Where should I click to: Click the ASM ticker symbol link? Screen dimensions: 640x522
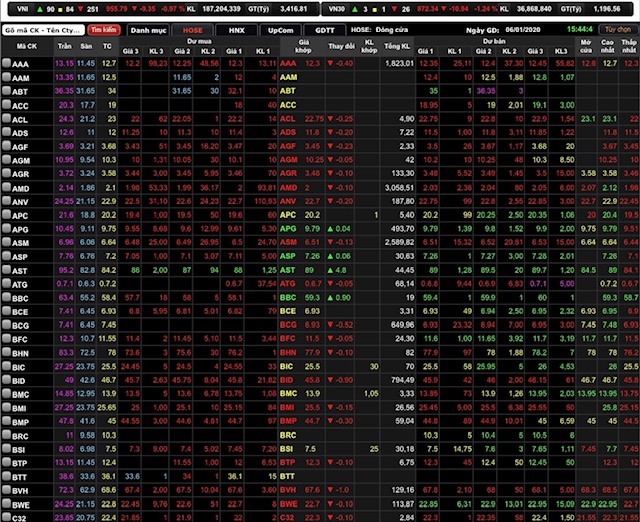point(20,242)
